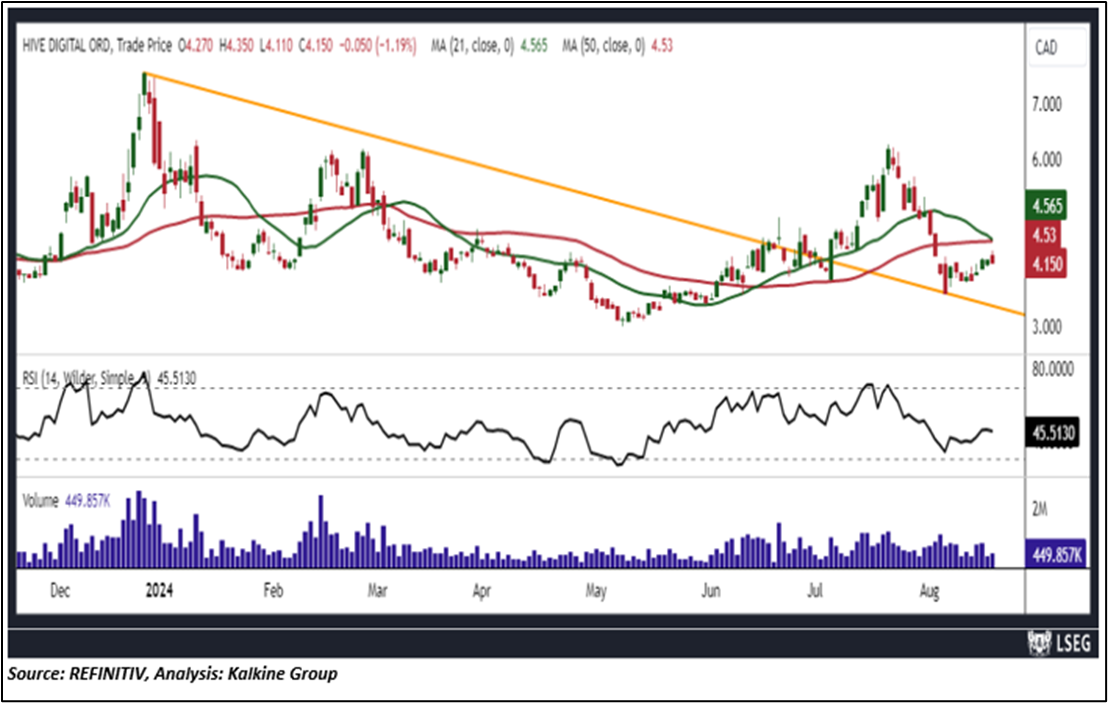This screenshot has width=1108, height=703.
Task: Click the 2024 date axis label
Action: pos(159,590)
